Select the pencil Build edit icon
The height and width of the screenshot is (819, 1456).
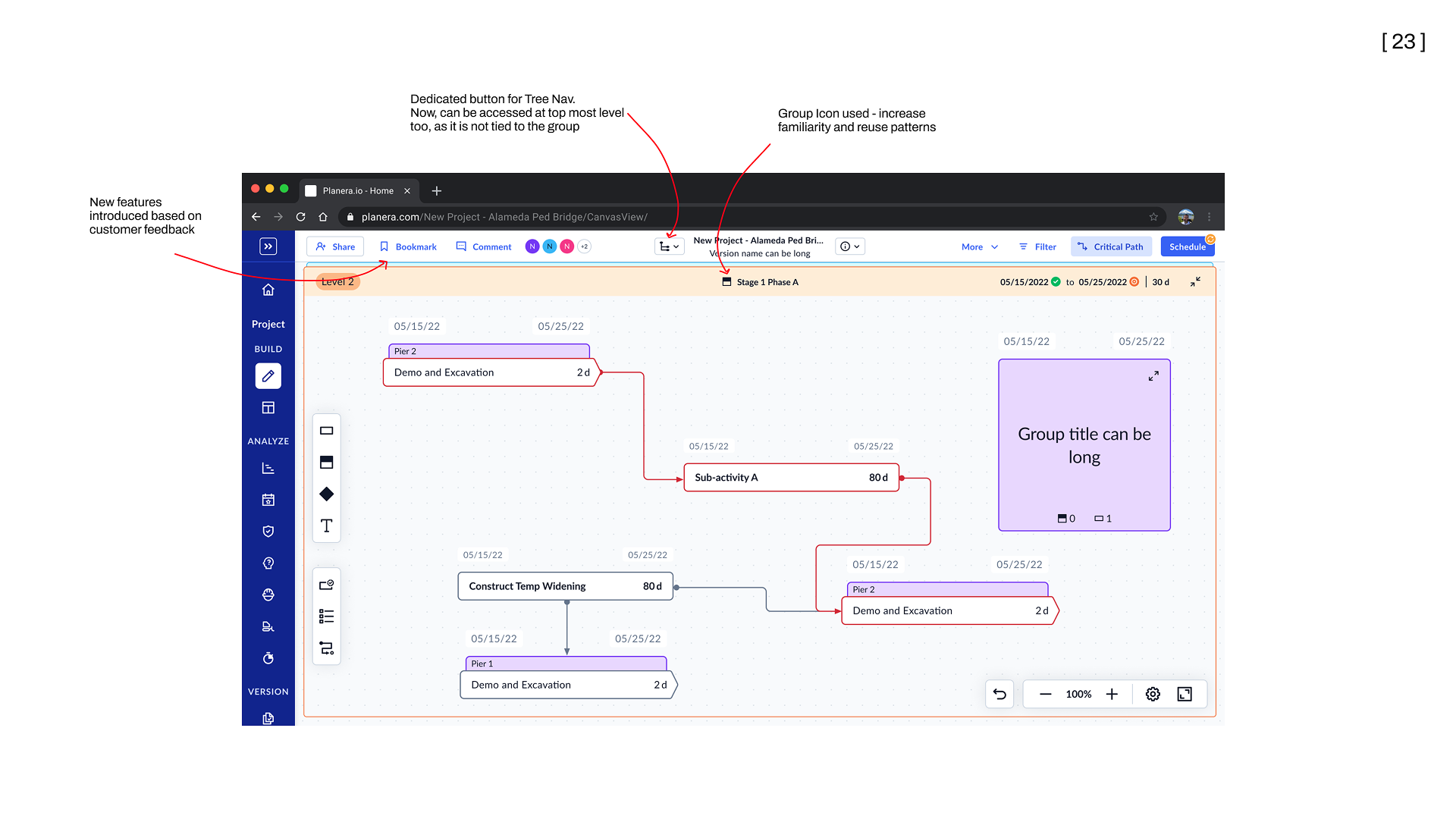click(x=268, y=376)
